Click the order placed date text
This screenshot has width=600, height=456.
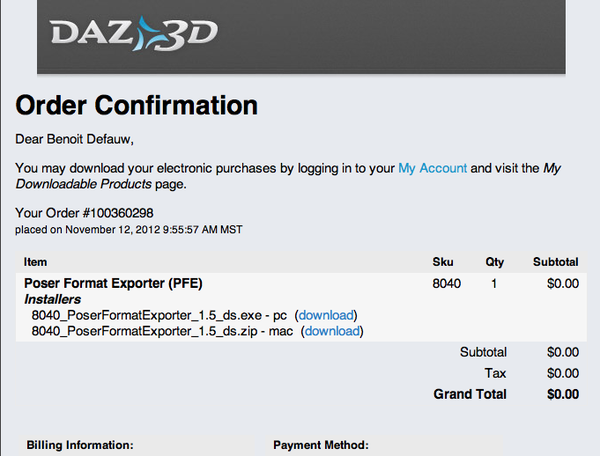130,230
